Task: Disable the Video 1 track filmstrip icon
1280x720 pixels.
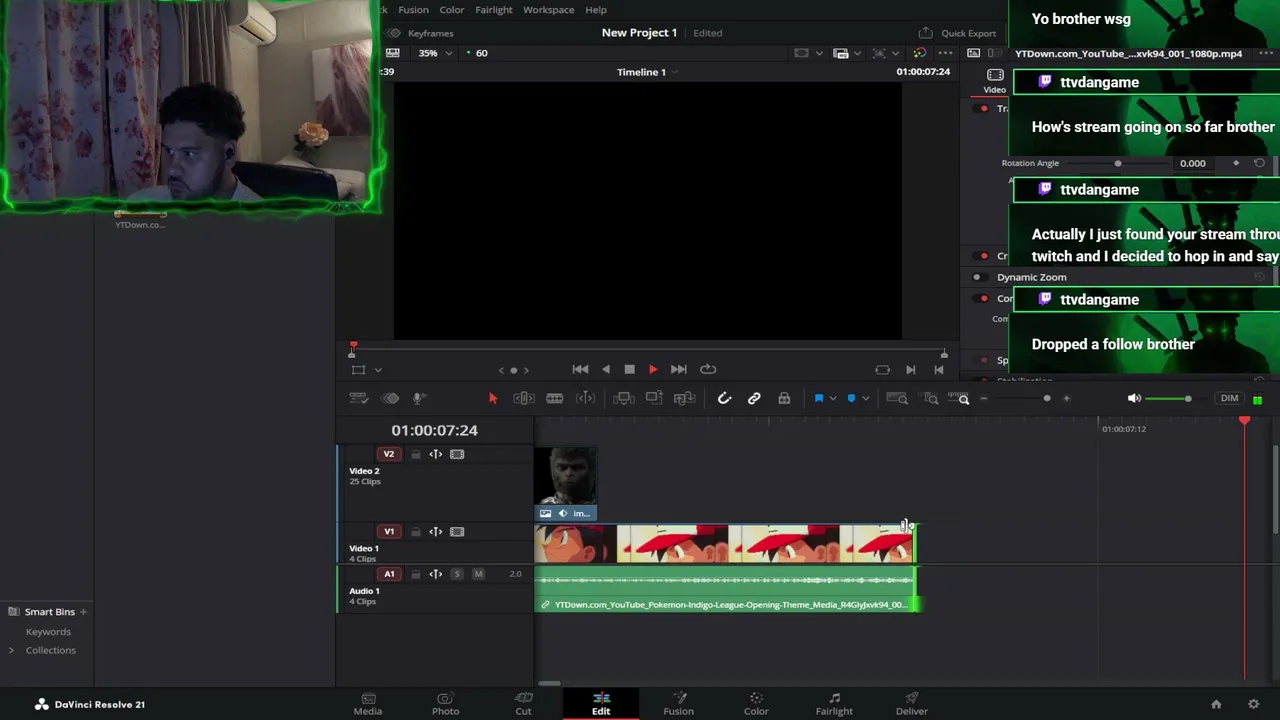Action: click(x=457, y=532)
